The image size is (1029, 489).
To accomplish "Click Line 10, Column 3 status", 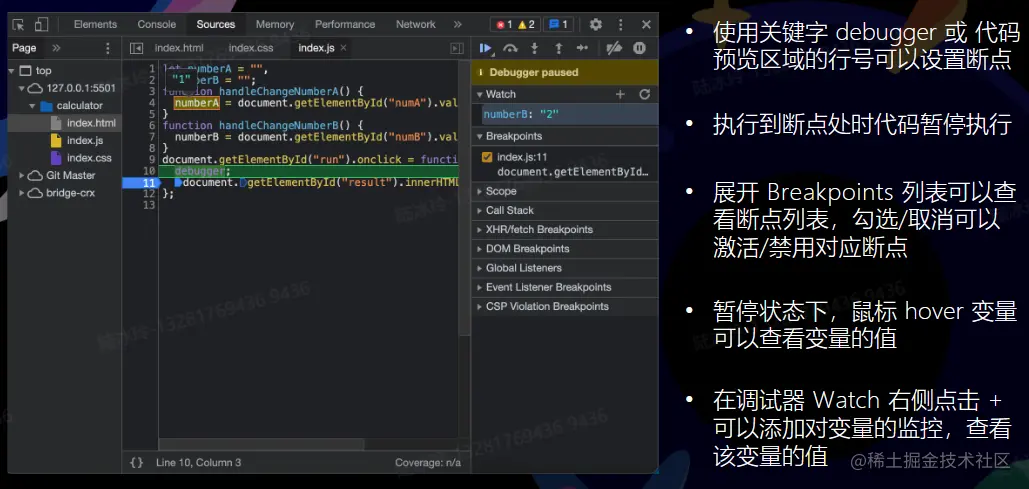I will (198, 462).
